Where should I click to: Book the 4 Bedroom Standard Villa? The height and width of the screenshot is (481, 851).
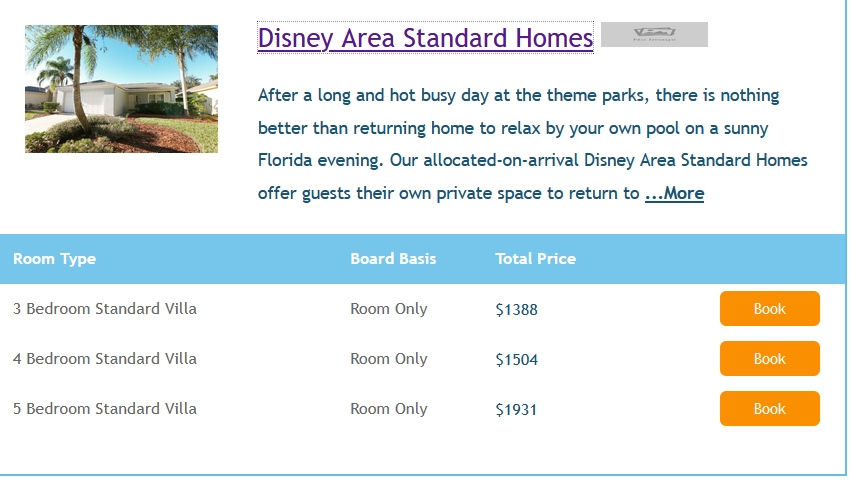[769, 359]
